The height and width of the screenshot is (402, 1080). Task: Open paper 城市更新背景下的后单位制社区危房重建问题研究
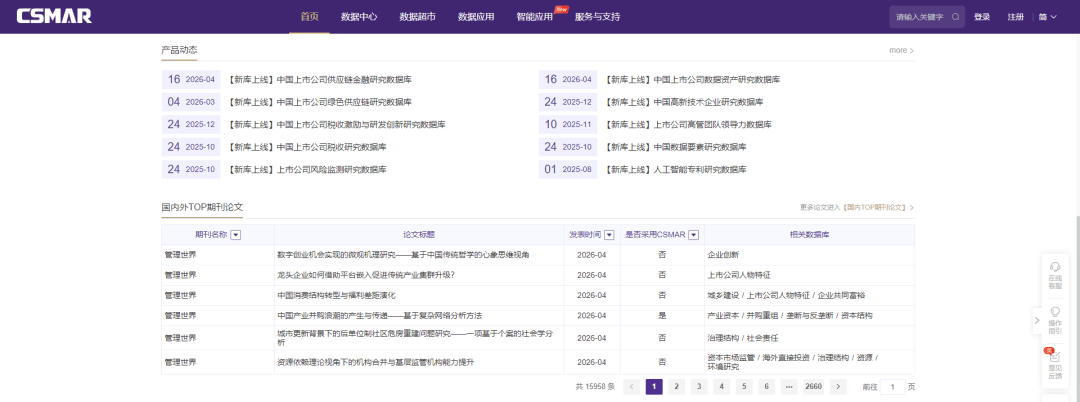point(415,337)
